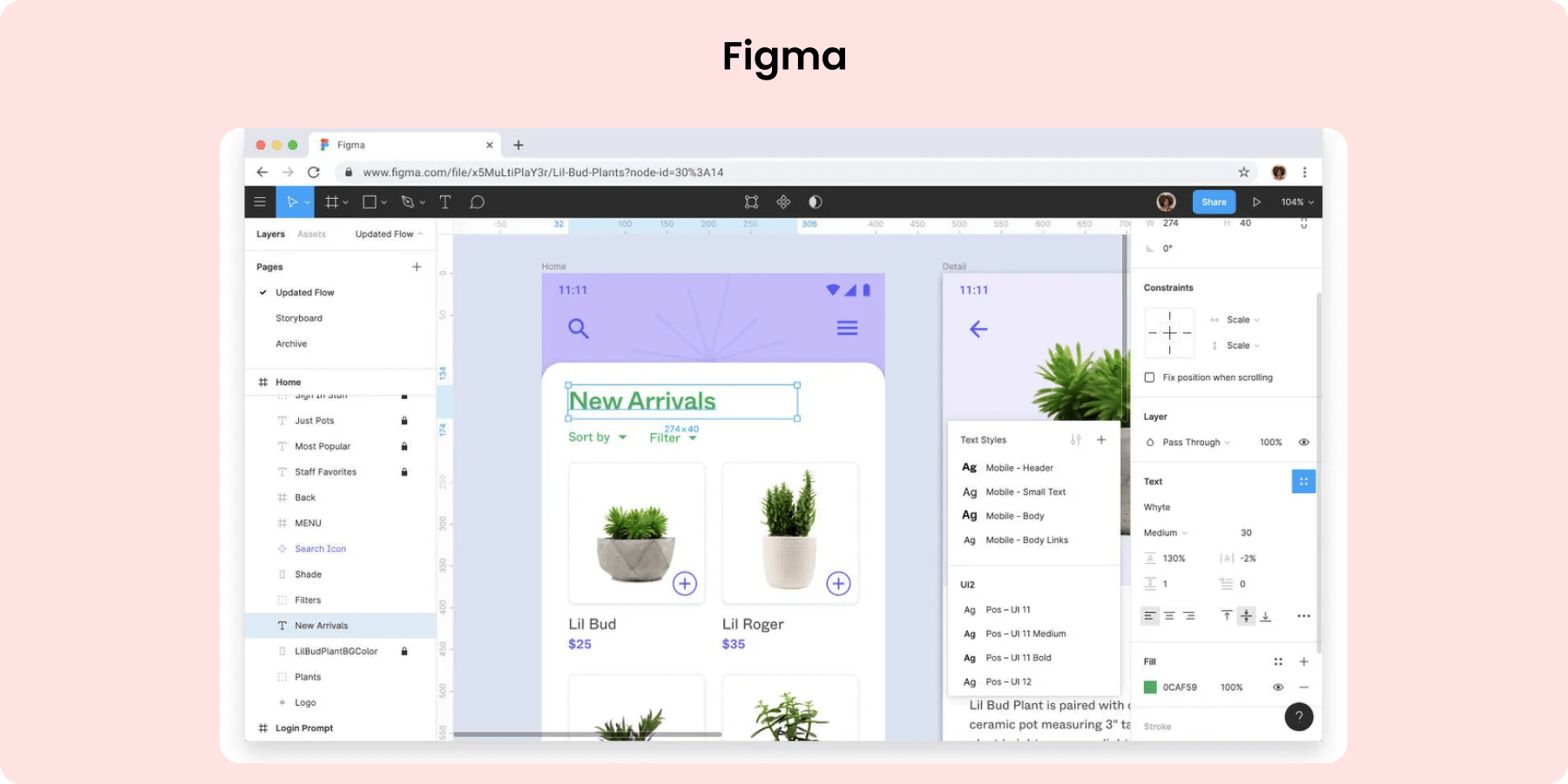Click the browser address bar URL
Screen dimensions: 1568x784
coord(543,172)
